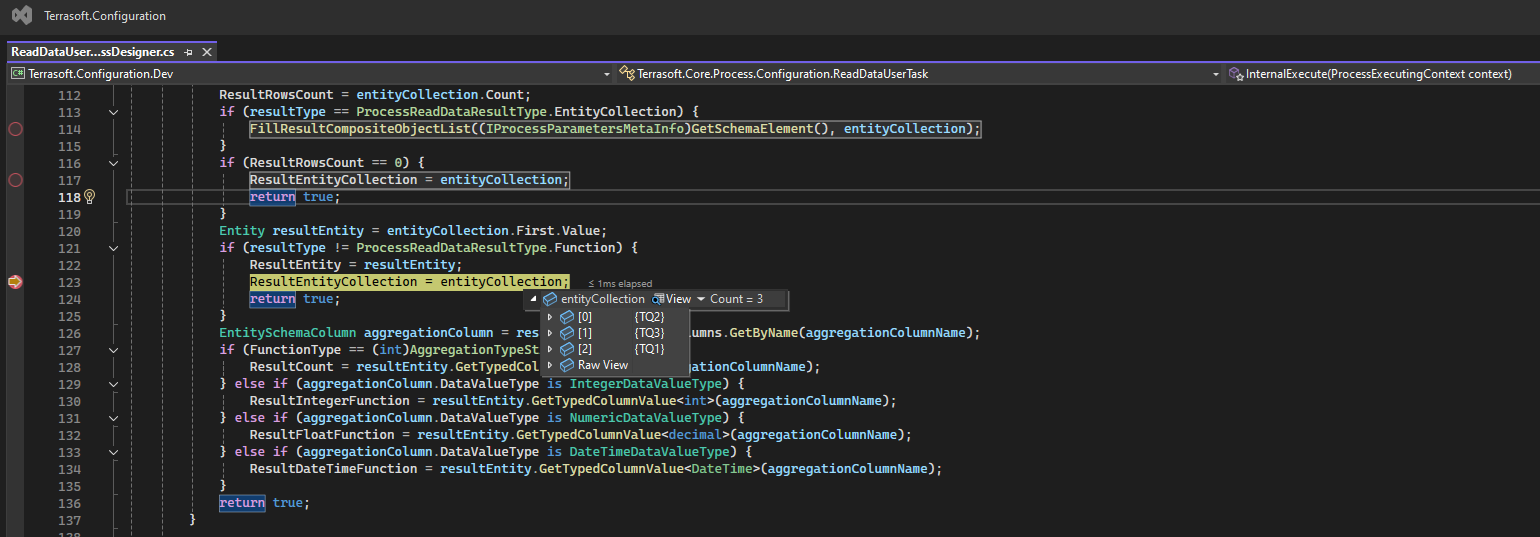Open the View visualizer dropdown arrow
The height and width of the screenshot is (537, 1540).
pos(701,299)
